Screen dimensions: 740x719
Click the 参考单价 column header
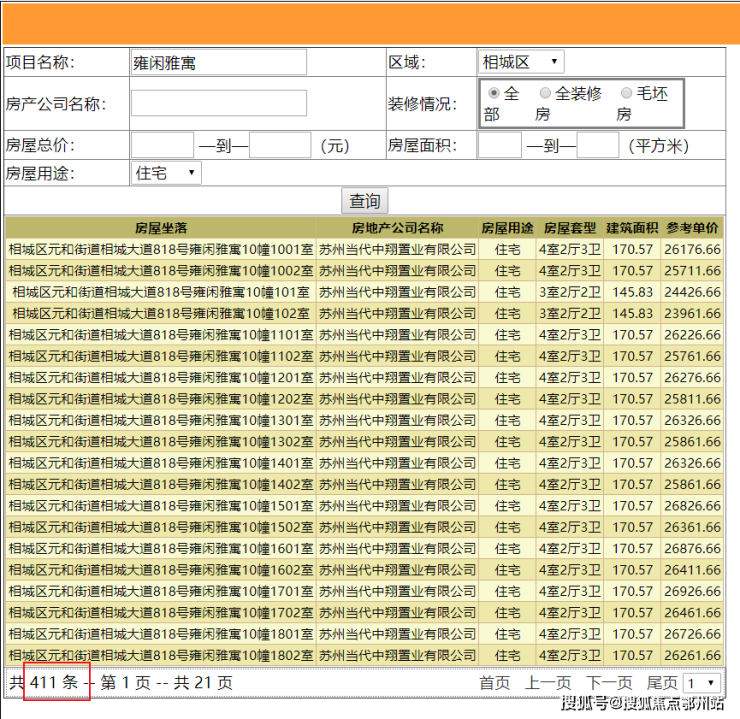click(x=692, y=228)
